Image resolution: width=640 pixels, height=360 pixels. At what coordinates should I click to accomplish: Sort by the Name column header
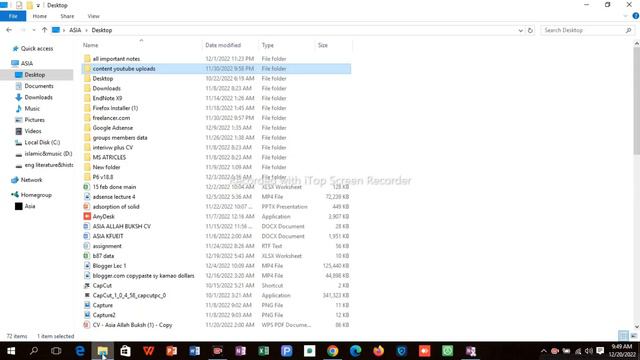point(91,45)
